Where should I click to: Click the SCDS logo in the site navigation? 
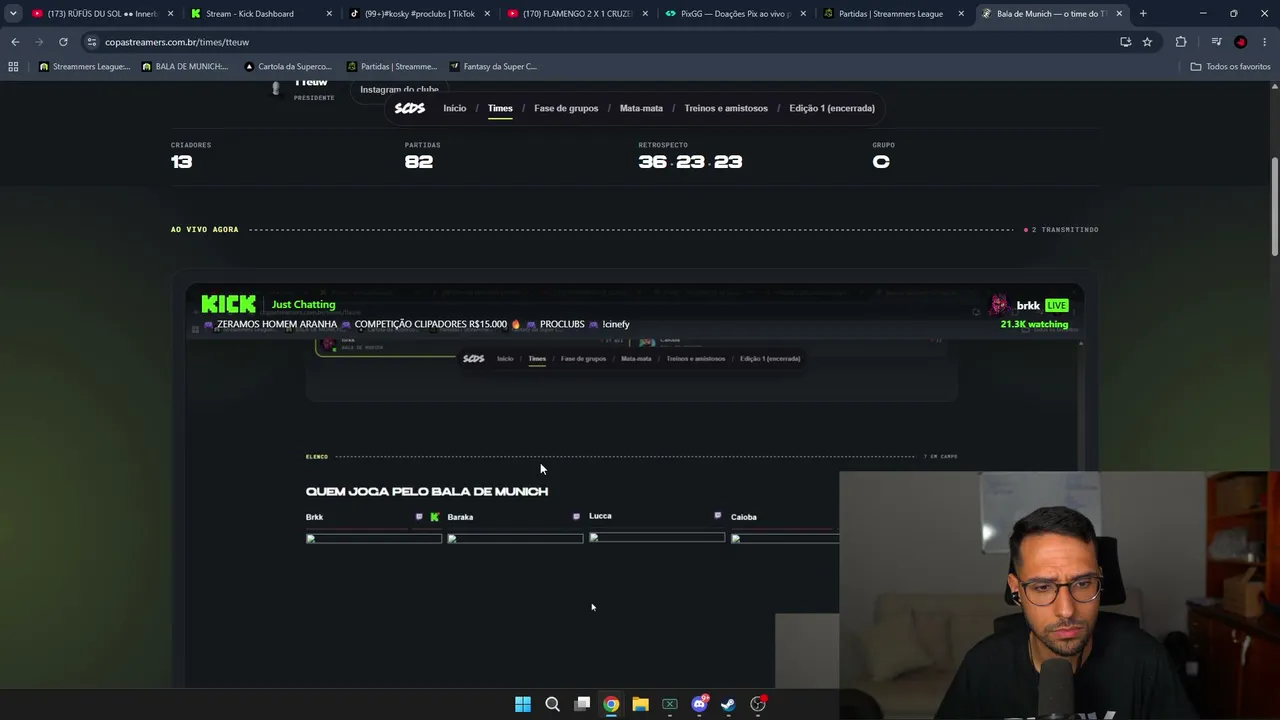click(410, 108)
